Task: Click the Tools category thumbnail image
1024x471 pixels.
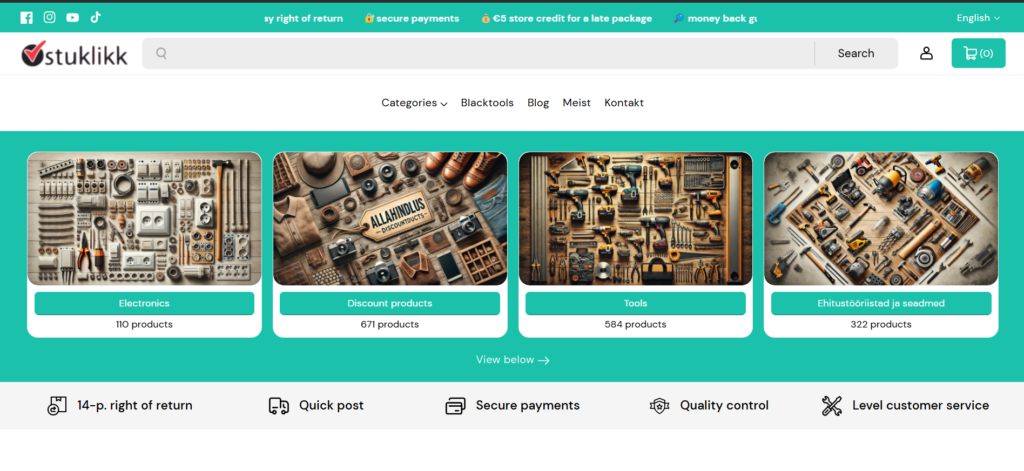Action: [x=635, y=219]
